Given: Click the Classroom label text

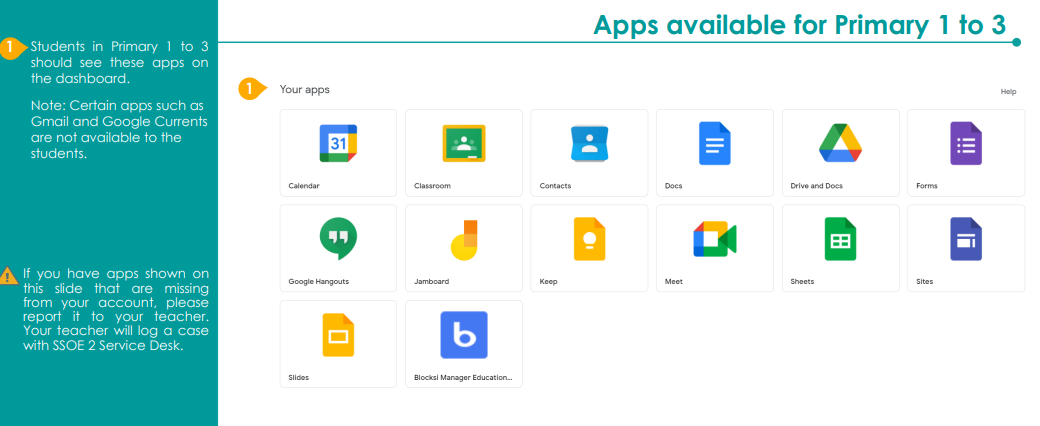Looking at the screenshot, I should (432, 186).
